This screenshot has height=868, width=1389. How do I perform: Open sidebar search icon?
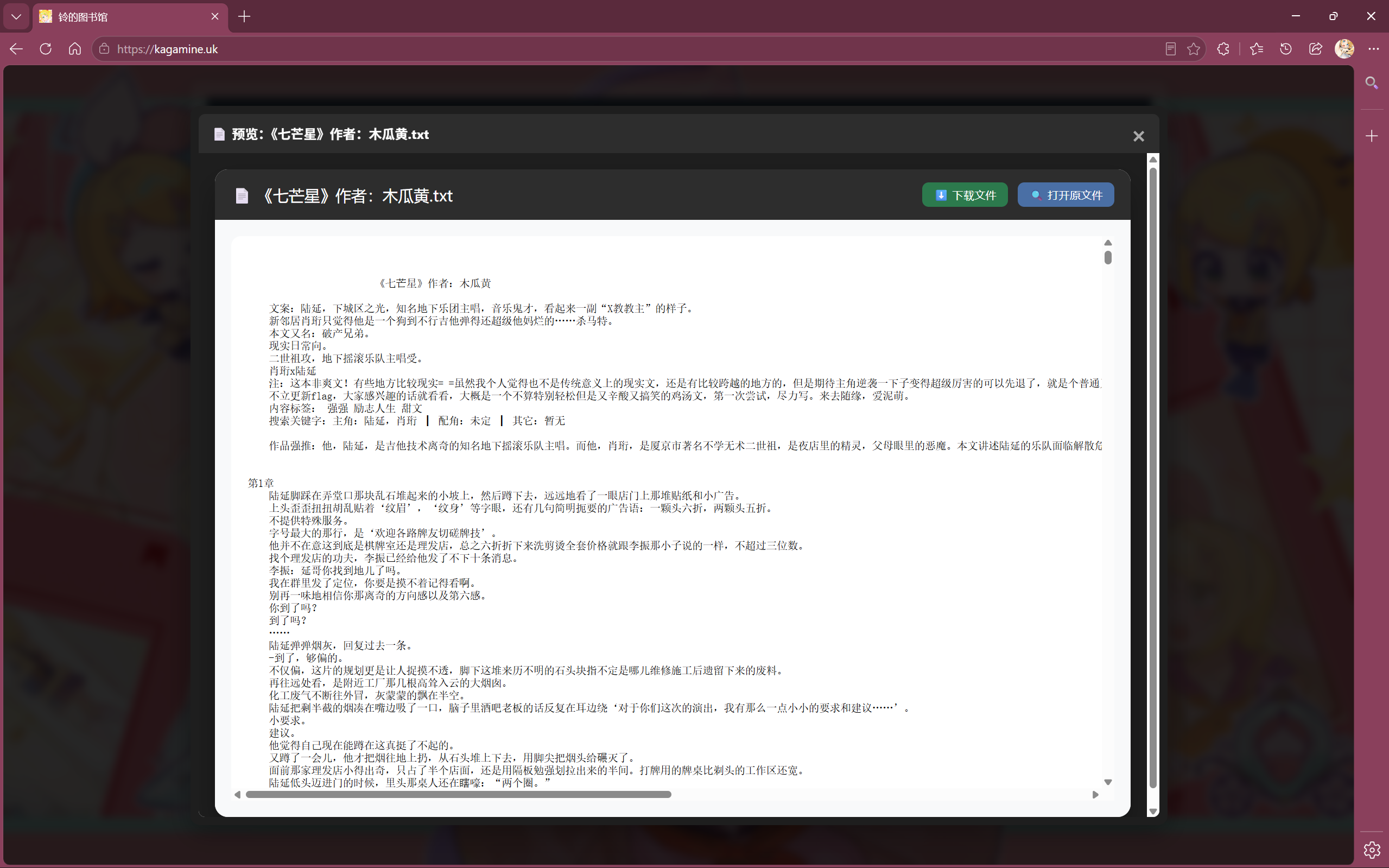click(x=1371, y=83)
